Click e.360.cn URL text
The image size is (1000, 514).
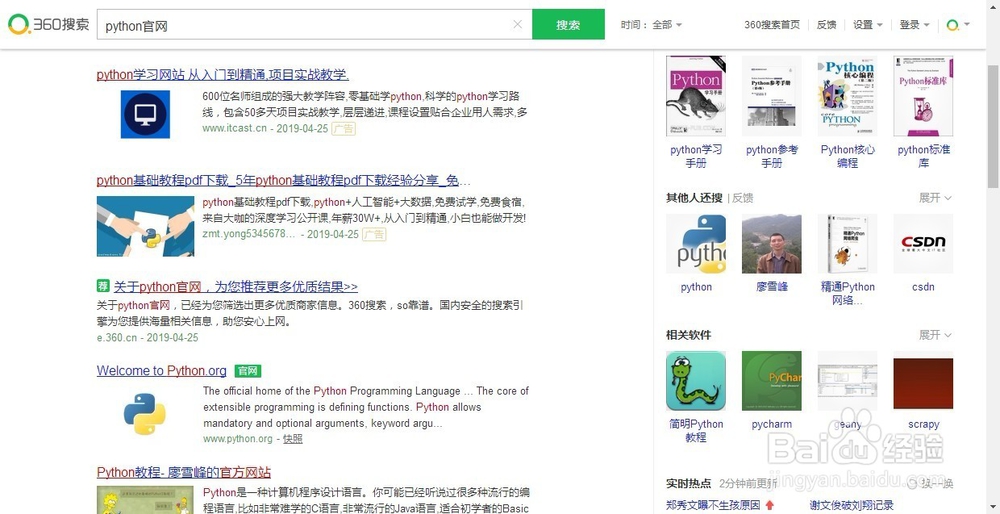(117, 337)
